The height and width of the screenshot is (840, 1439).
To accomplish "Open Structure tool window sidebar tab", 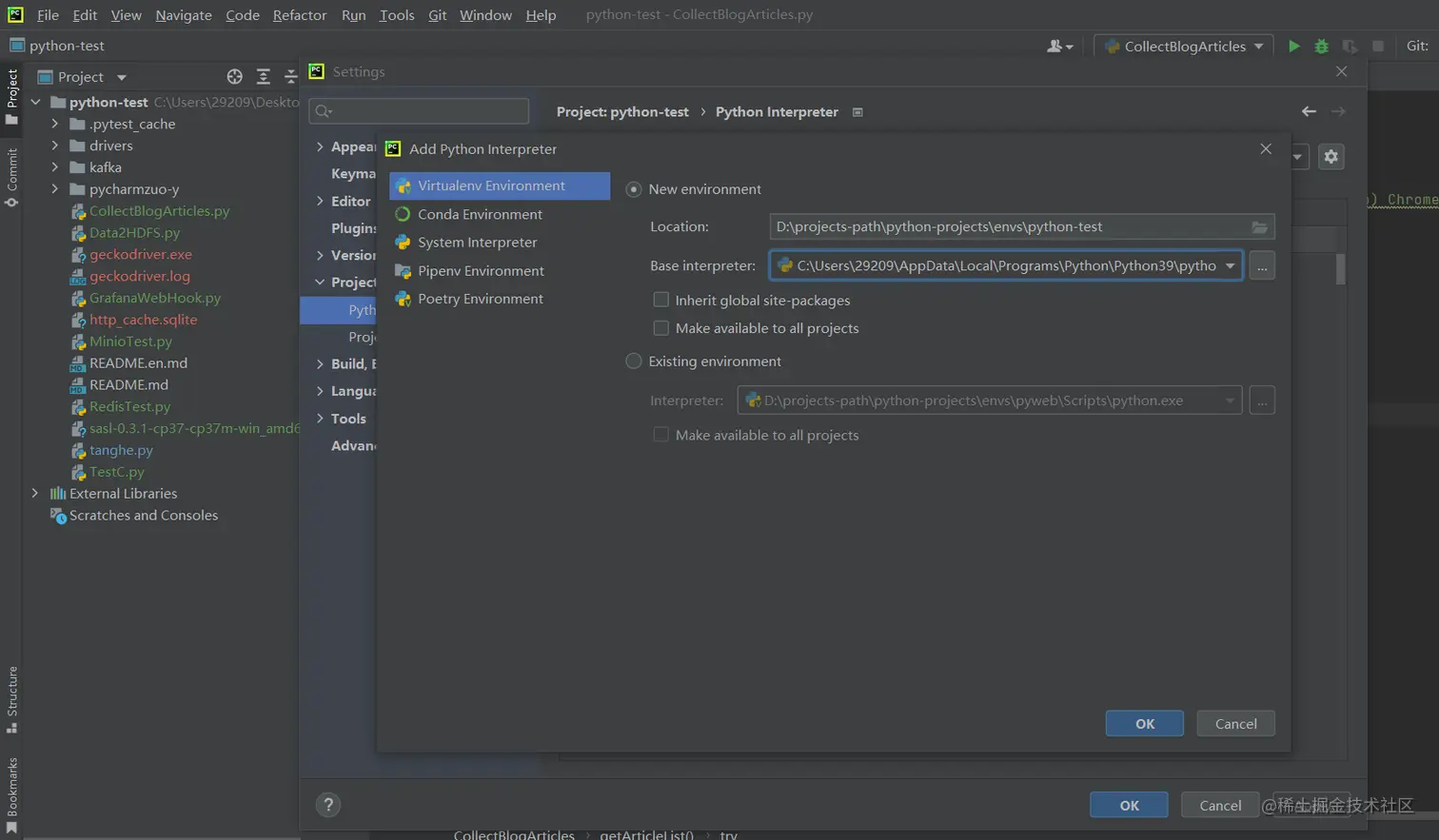I will [x=11, y=699].
